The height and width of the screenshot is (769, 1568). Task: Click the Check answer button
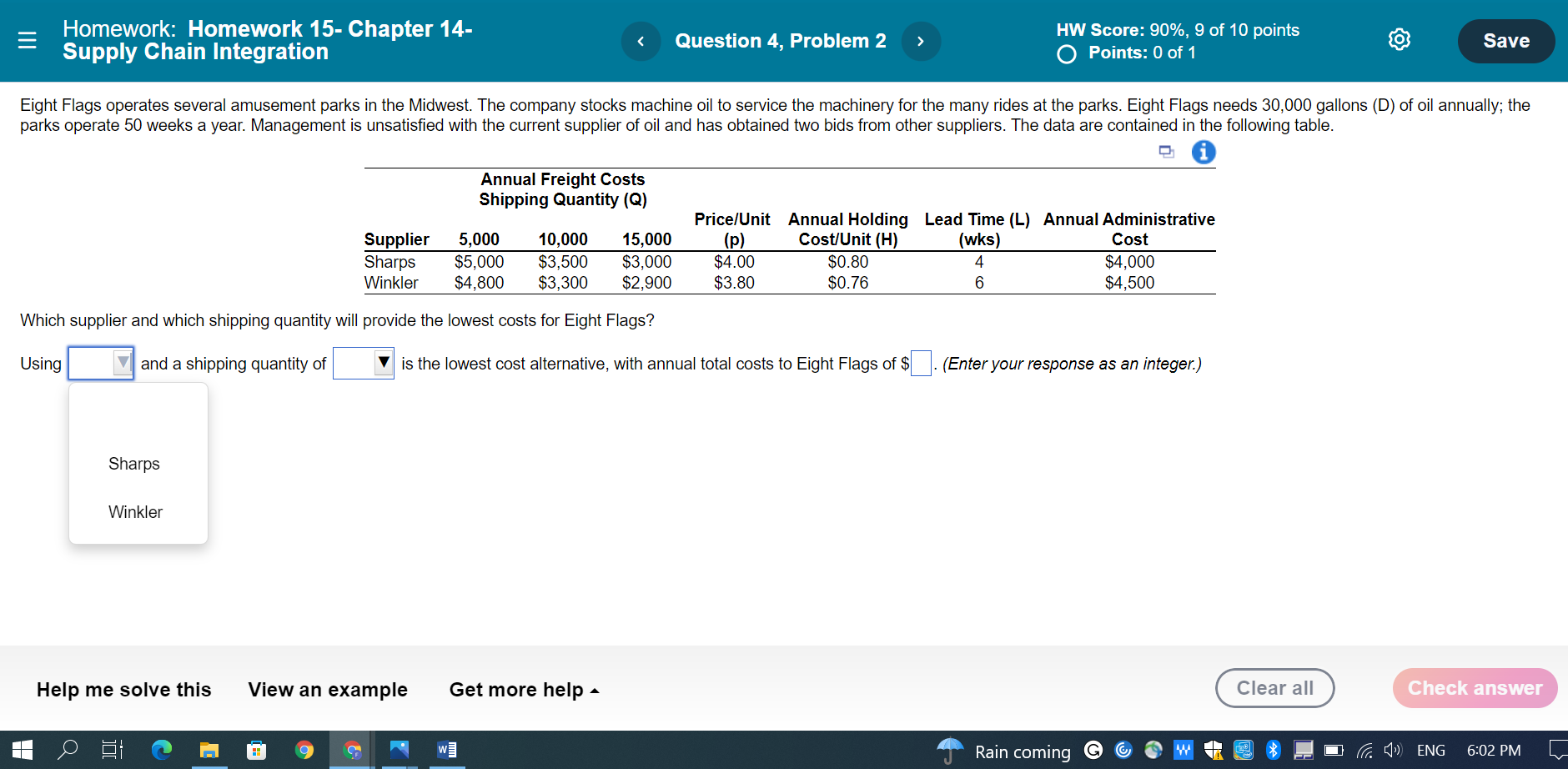[1475, 688]
